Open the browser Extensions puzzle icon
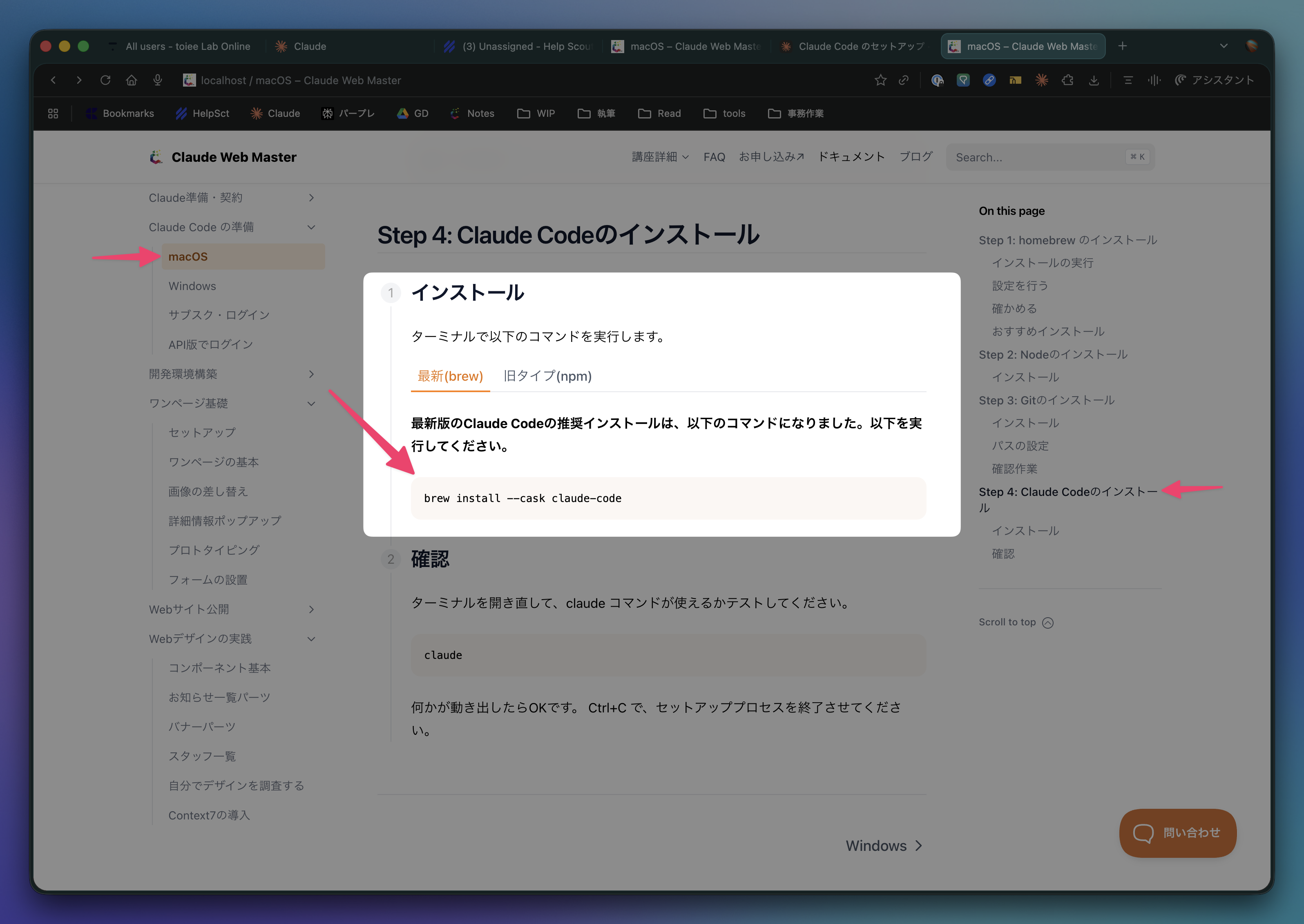The image size is (1304, 924). 1068,80
